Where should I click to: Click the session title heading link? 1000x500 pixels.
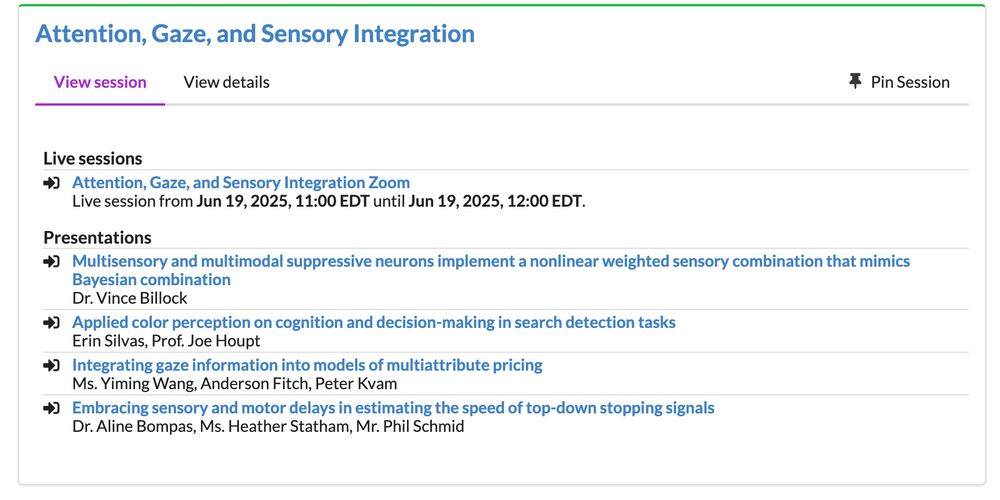(255, 33)
